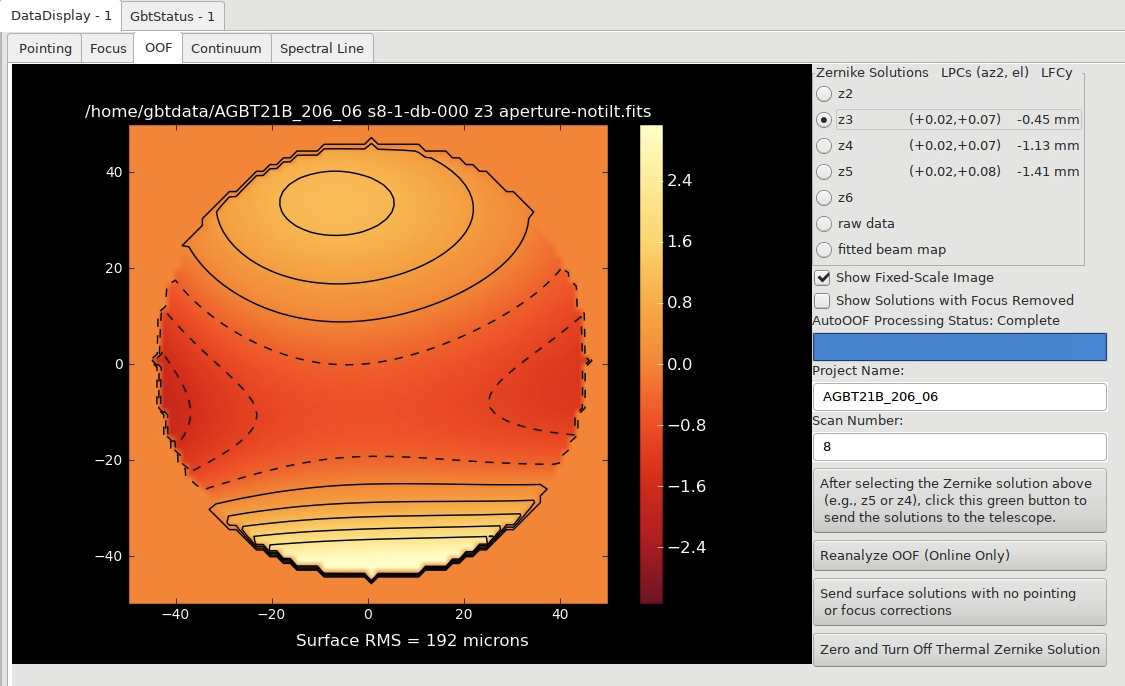Click Reanalyze OOF (Online Only)
The height and width of the screenshot is (686, 1125).
click(x=959, y=555)
